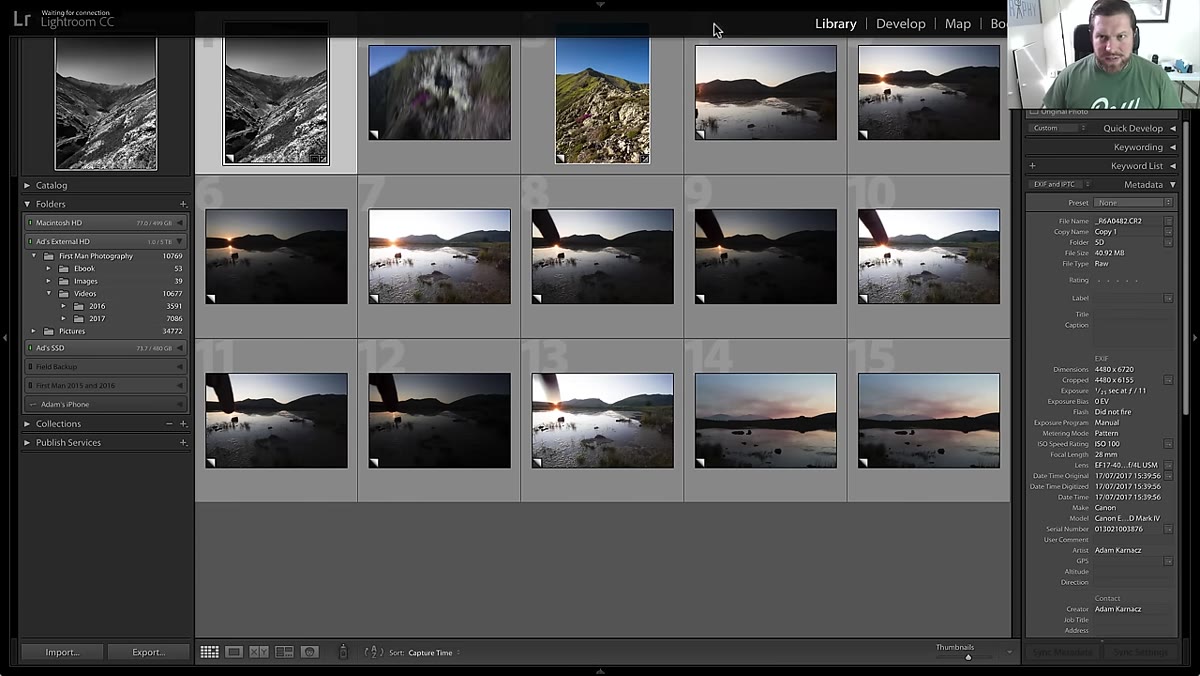Screen dimensions: 1200x676
Task: Click the Copy Name field showing Copy 1
Action: click(x=1127, y=232)
